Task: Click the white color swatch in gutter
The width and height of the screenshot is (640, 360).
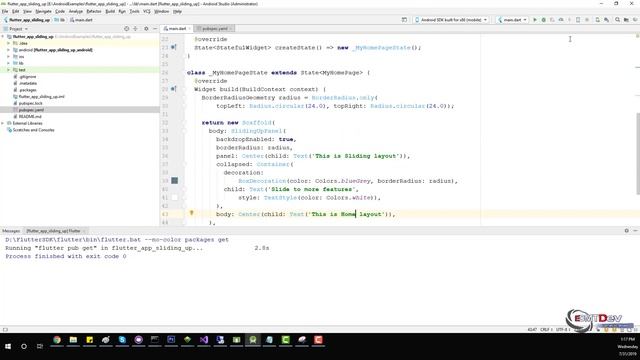Action: point(174,197)
